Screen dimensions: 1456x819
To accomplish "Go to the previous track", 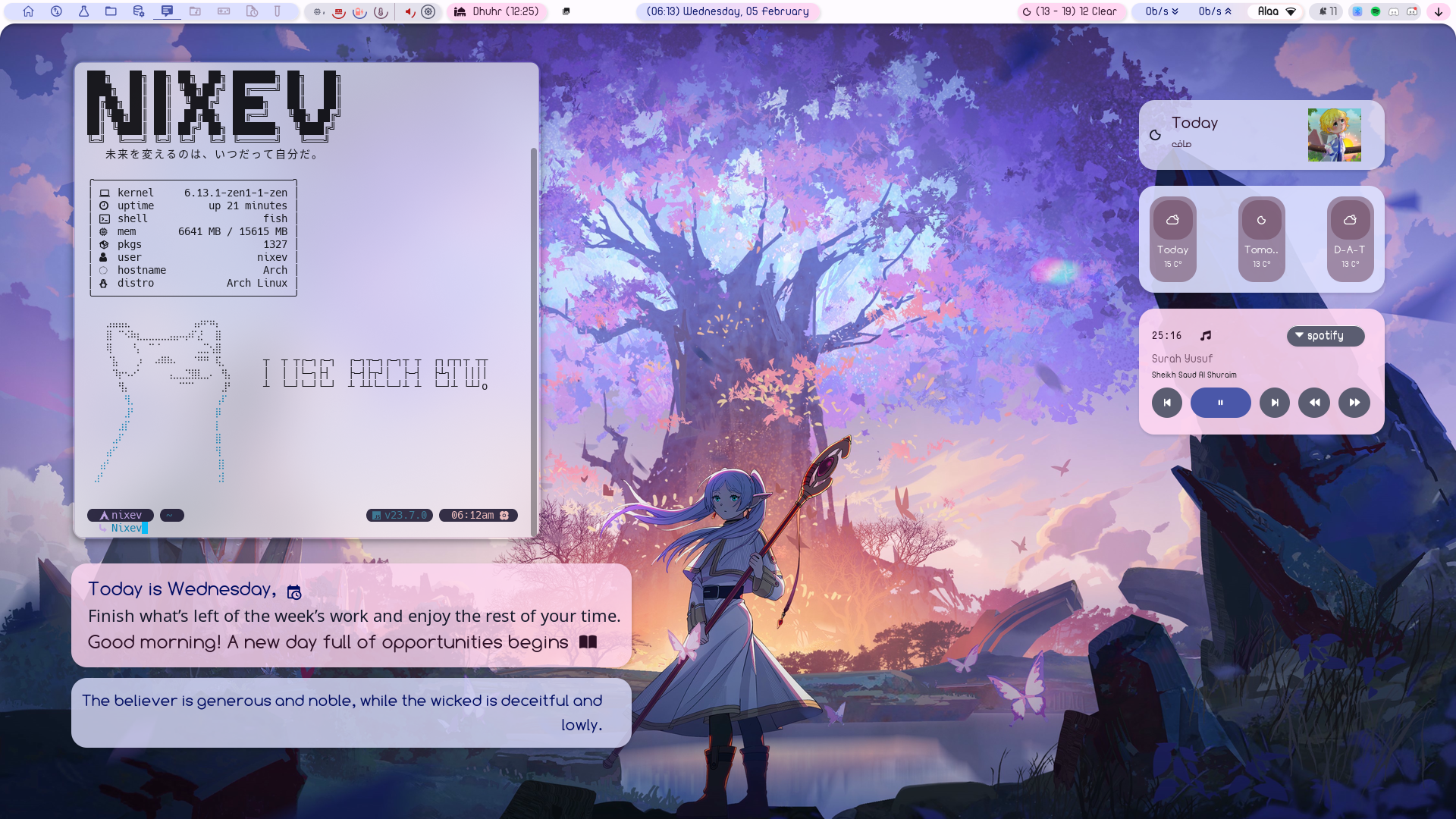I will [1166, 403].
